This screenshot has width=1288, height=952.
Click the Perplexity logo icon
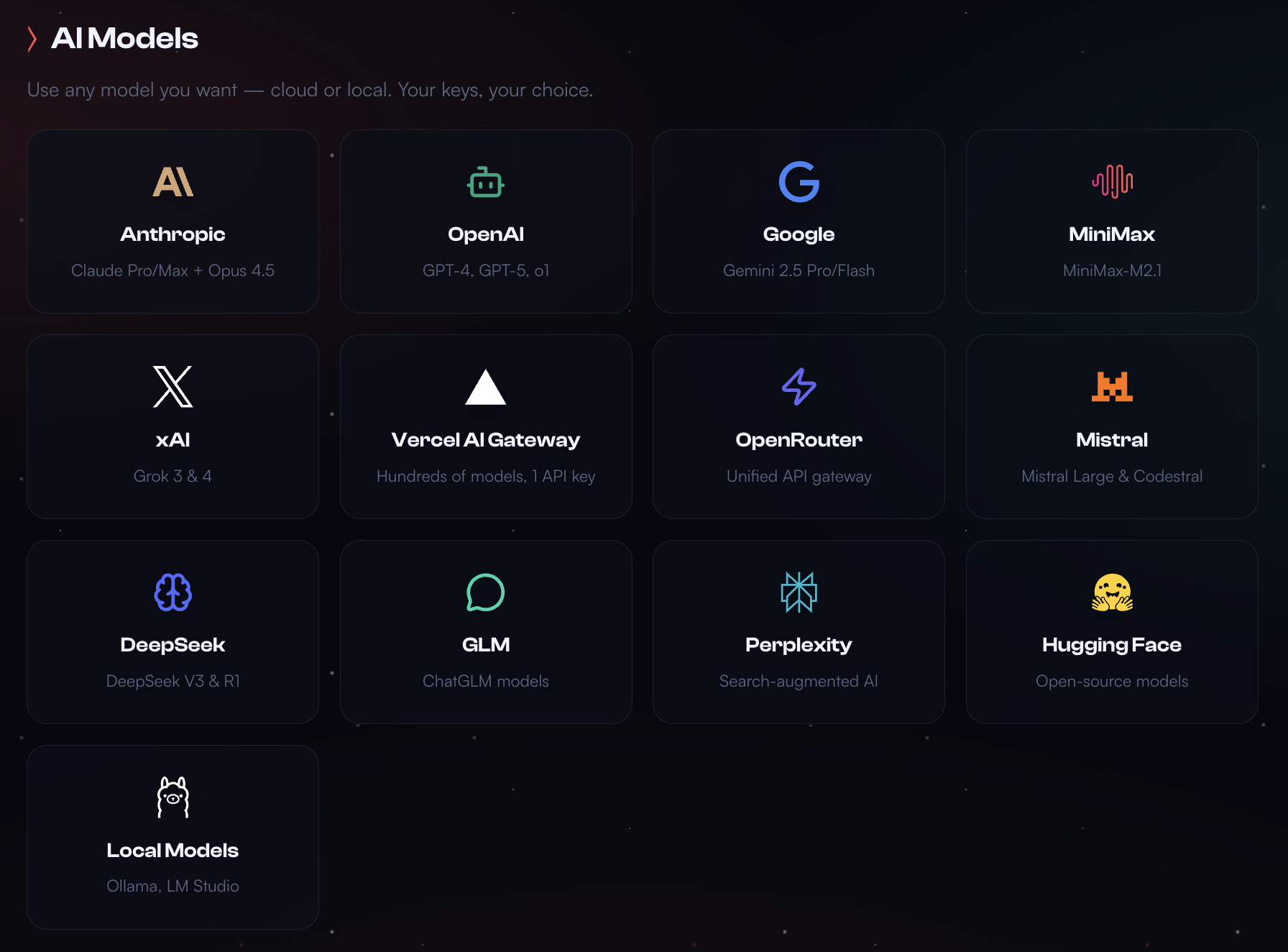[x=799, y=592]
